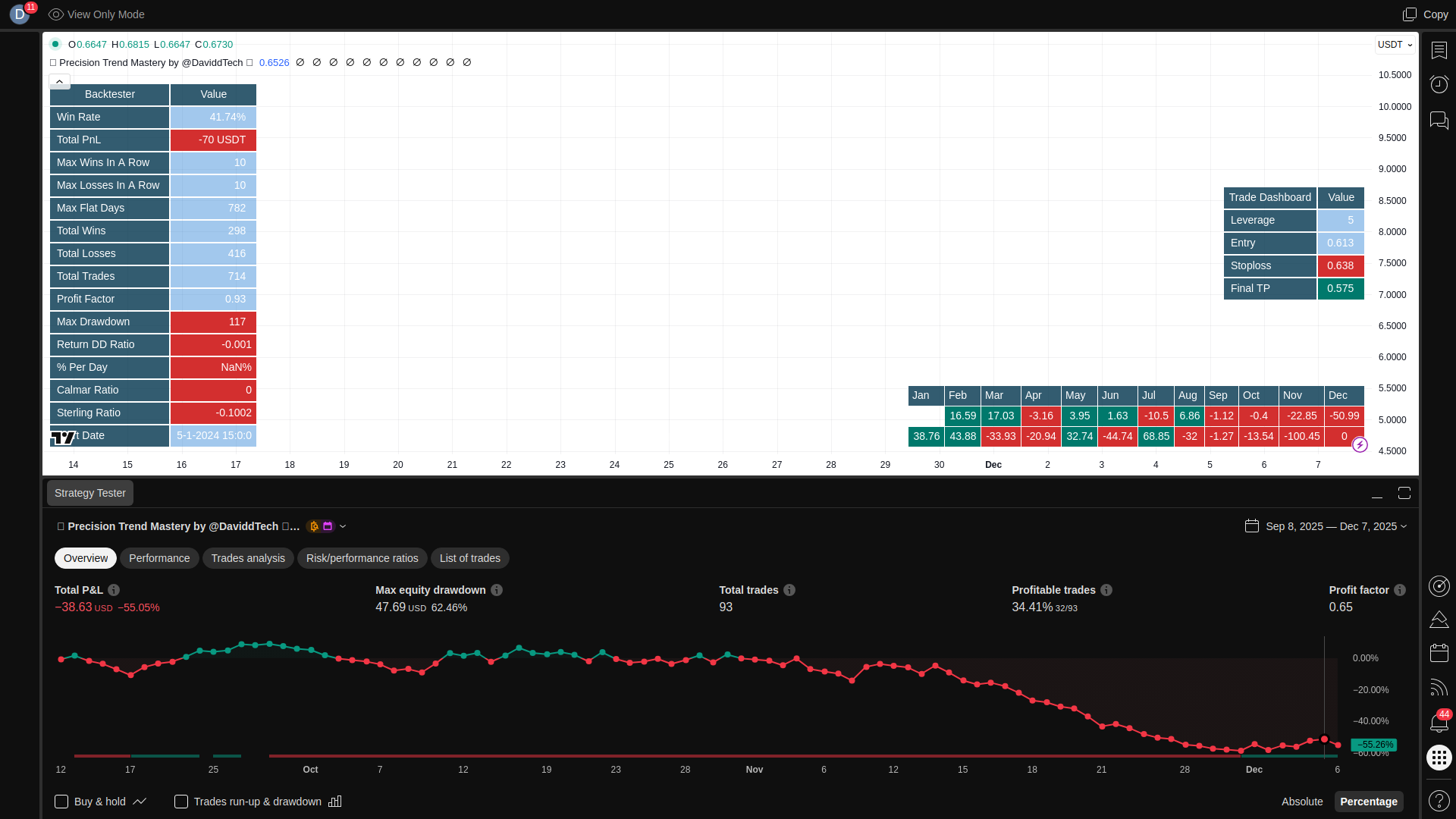Open the chat messages icon
This screenshot has width=1456, height=819.
click(1439, 120)
